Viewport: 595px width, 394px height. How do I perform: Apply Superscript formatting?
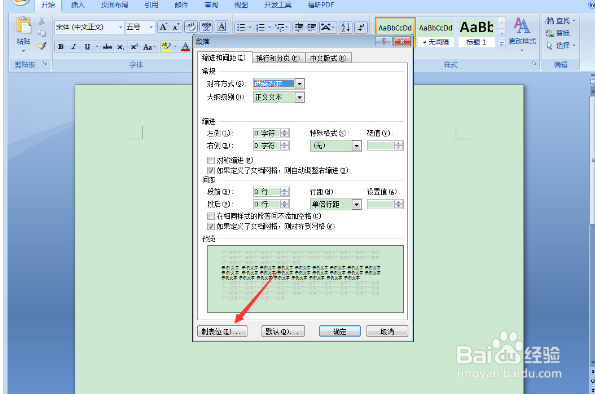(134, 47)
